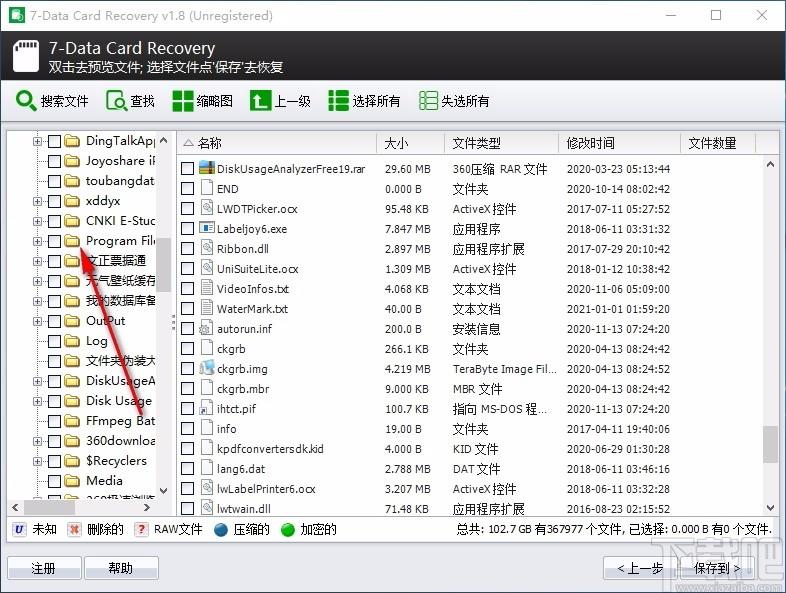This screenshot has height=593, width=786.
Task: Click the tree horizontal scroll right arrow
Action: (x=146, y=507)
